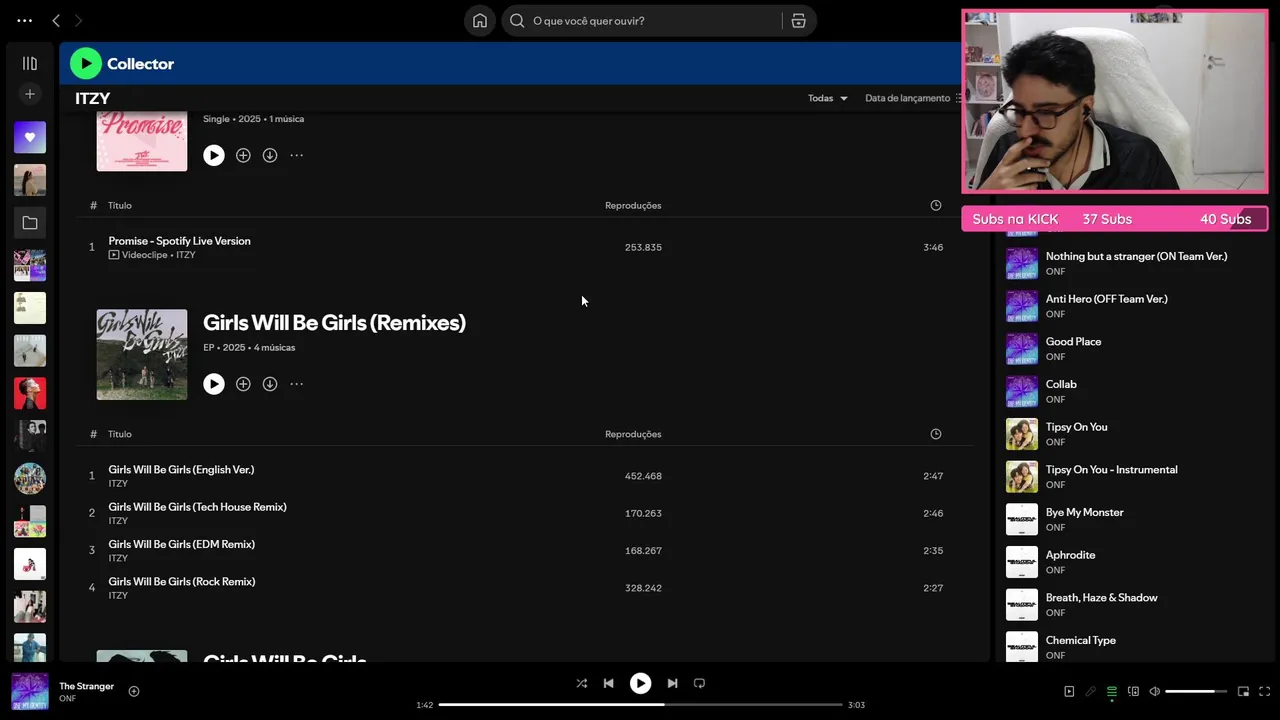This screenshot has height=720, width=1280.
Task: Play Girls Will Be Girls (Remixes) EP
Action: pyautogui.click(x=214, y=384)
